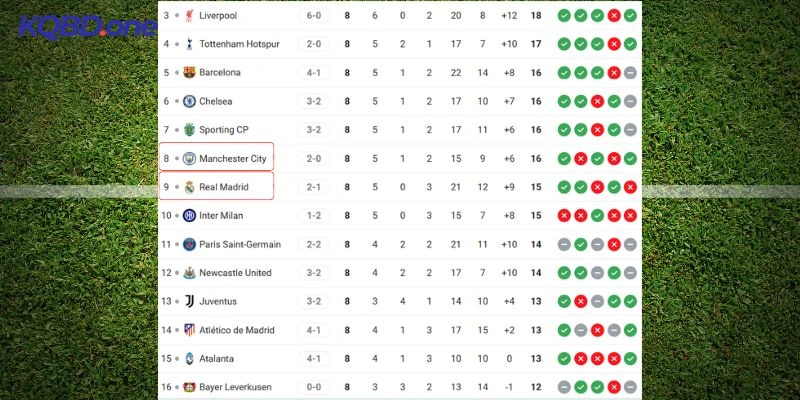
Task: Click Barcelona's 4-1 score pill
Action: (x=313, y=73)
